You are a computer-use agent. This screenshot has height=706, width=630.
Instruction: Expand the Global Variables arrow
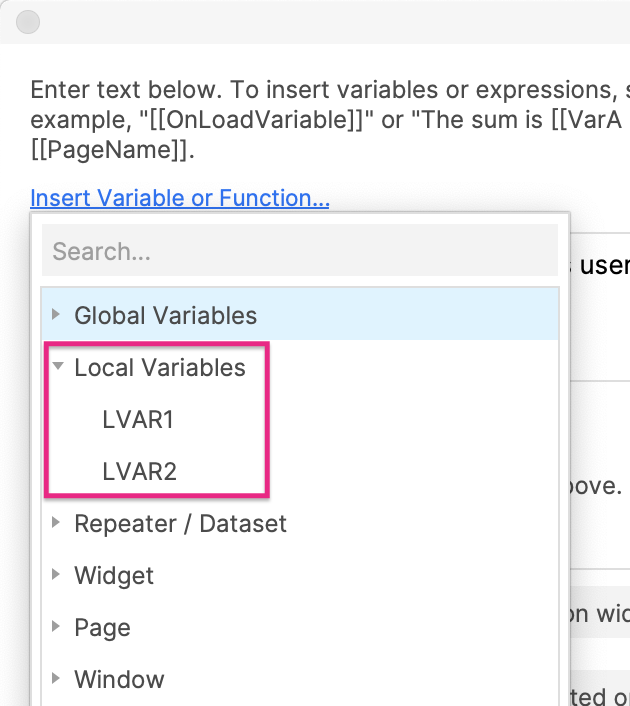(x=58, y=315)
